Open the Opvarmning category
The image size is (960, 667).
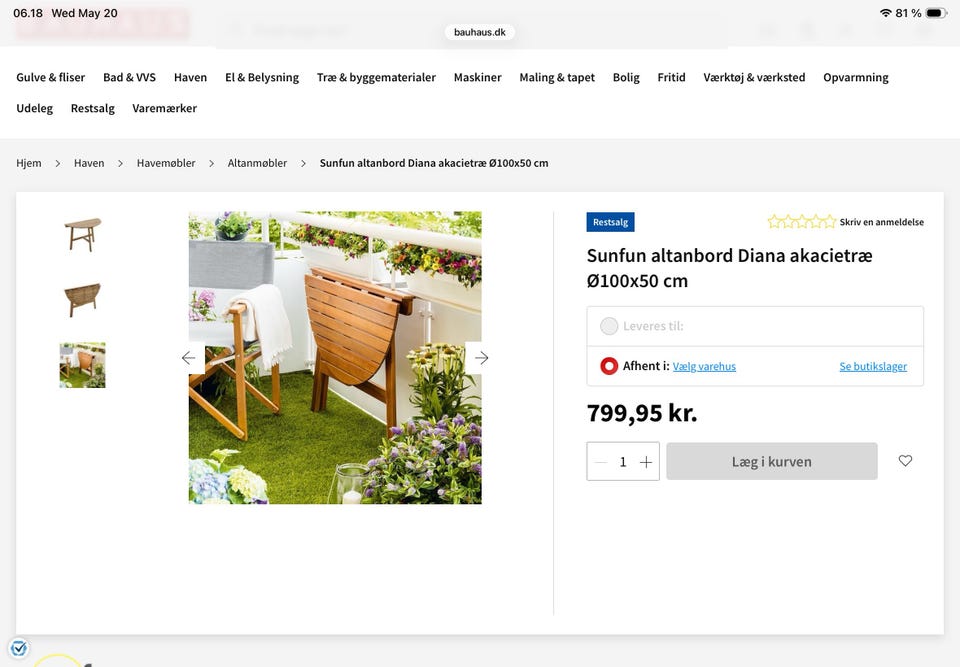855,77
